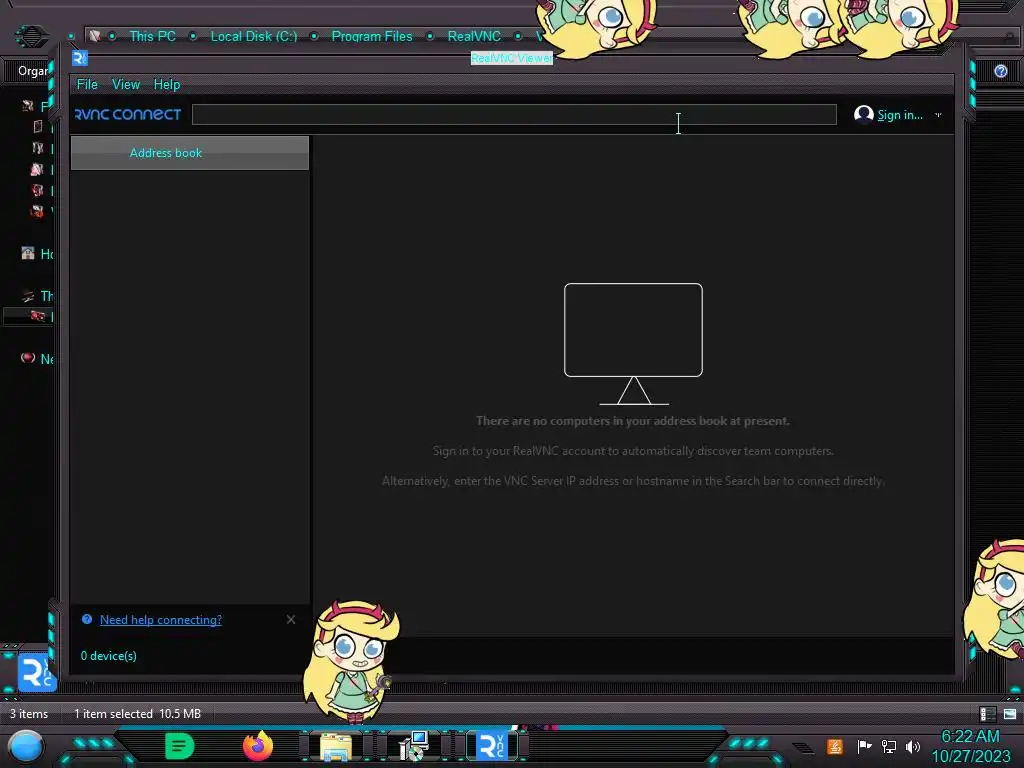The image size is (1024, 768).
Task: Open the installer setup taskbar icon
Action: point(414,746)
